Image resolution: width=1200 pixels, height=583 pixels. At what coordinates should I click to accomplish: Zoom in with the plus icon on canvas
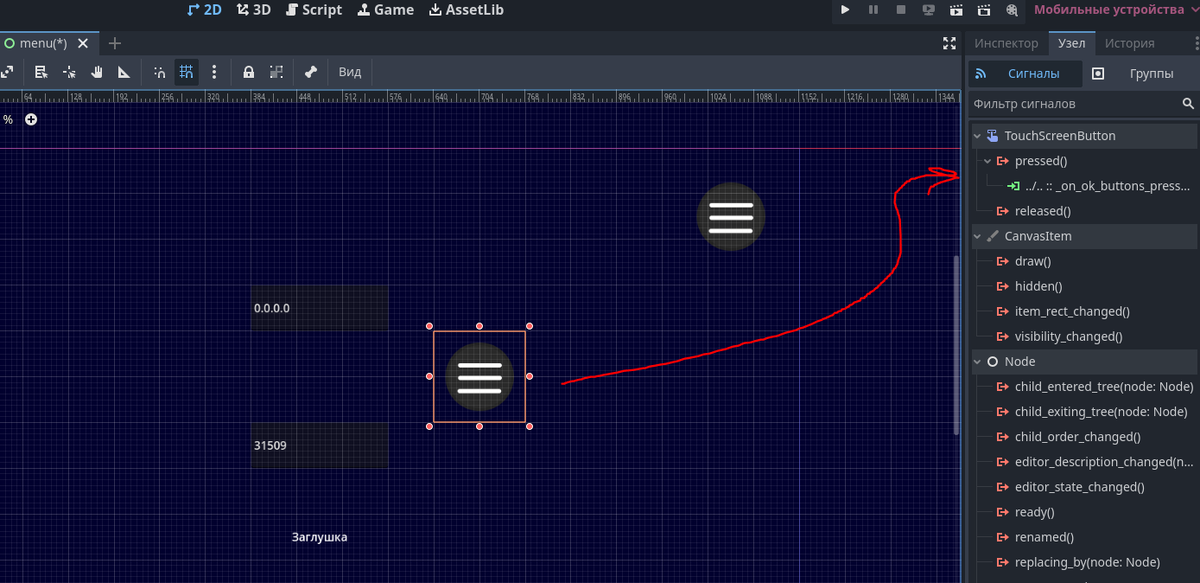31,119
